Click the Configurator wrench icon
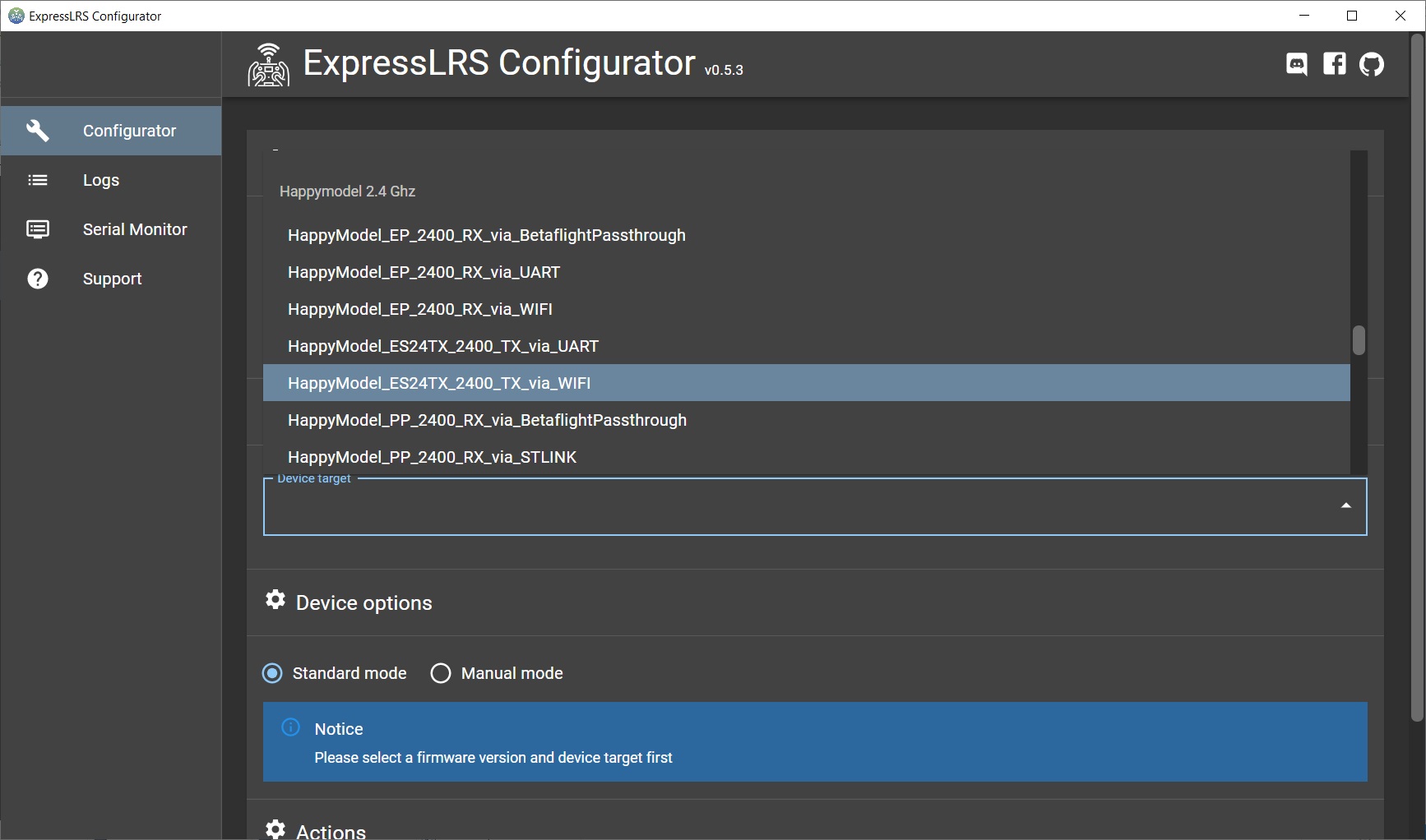Screen dimensions: 1426x840 coord(38,130)
